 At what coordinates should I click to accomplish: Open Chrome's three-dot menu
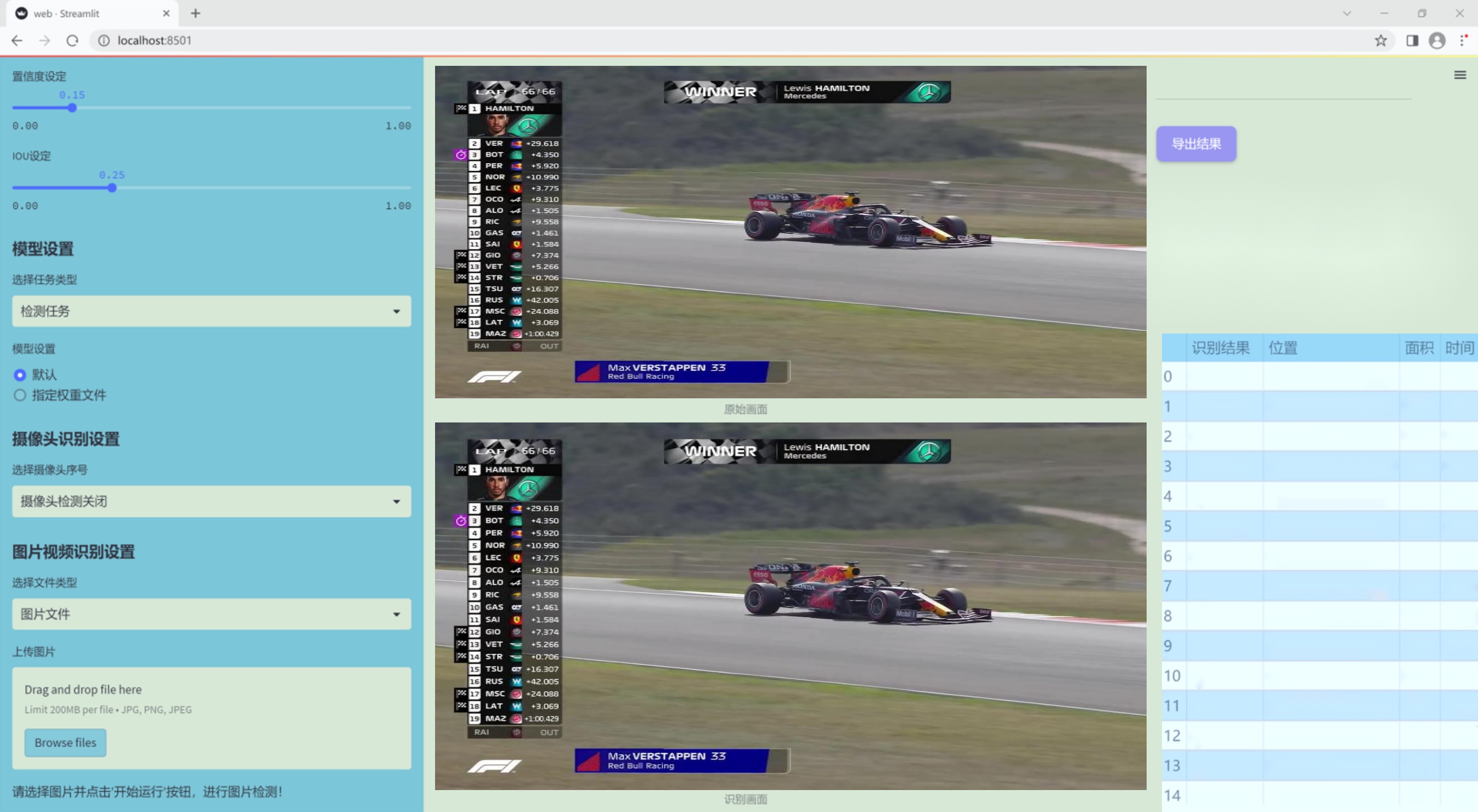(1463, 41)
